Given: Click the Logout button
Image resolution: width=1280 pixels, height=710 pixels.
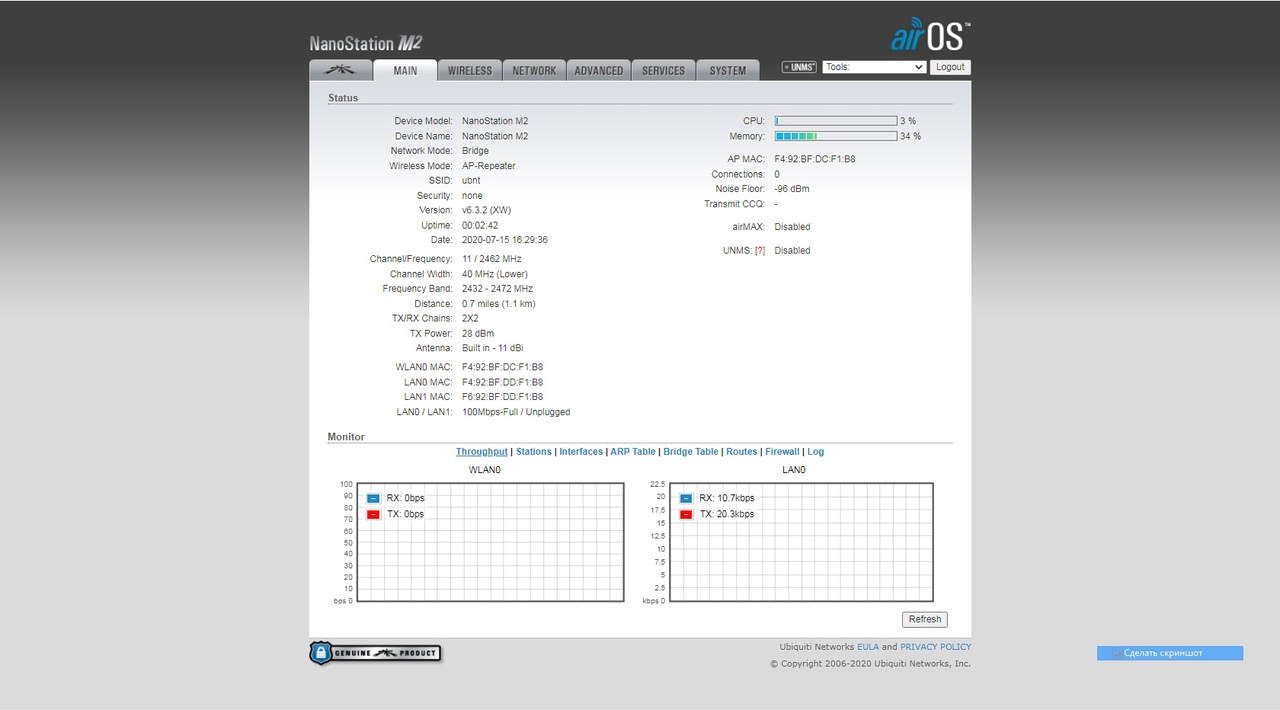Looking at the screenshot, I should click(x=950, y=67).
